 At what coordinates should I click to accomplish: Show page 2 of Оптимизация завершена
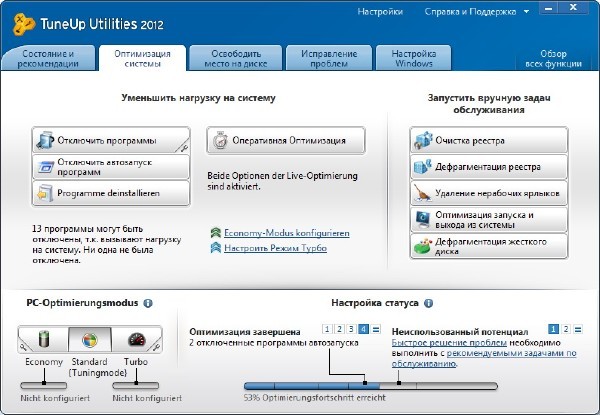click(339, 329)
